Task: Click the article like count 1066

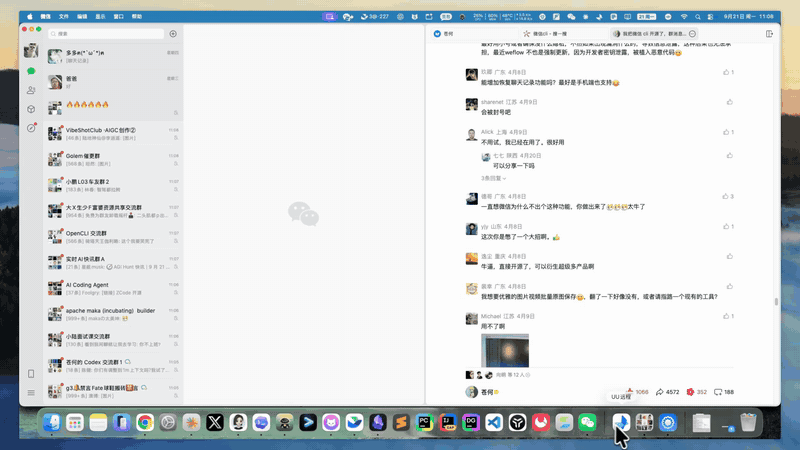Action: (637, 392)
